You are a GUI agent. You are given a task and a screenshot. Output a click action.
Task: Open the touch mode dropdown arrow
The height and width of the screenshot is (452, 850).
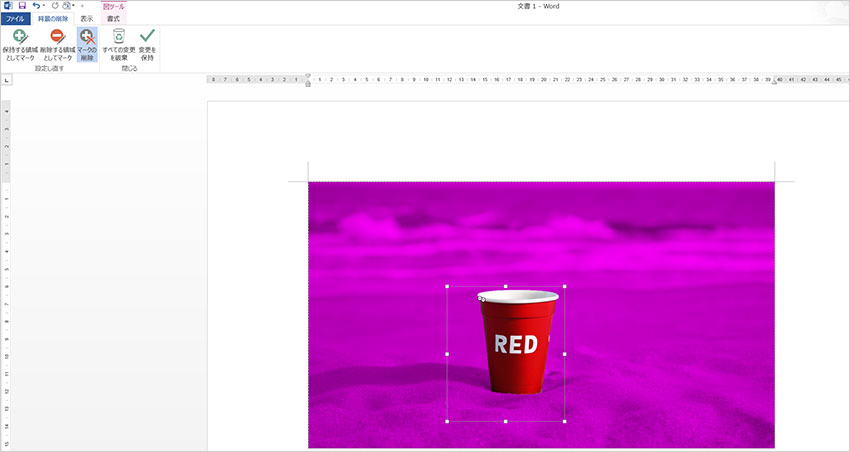coord(73,6)
